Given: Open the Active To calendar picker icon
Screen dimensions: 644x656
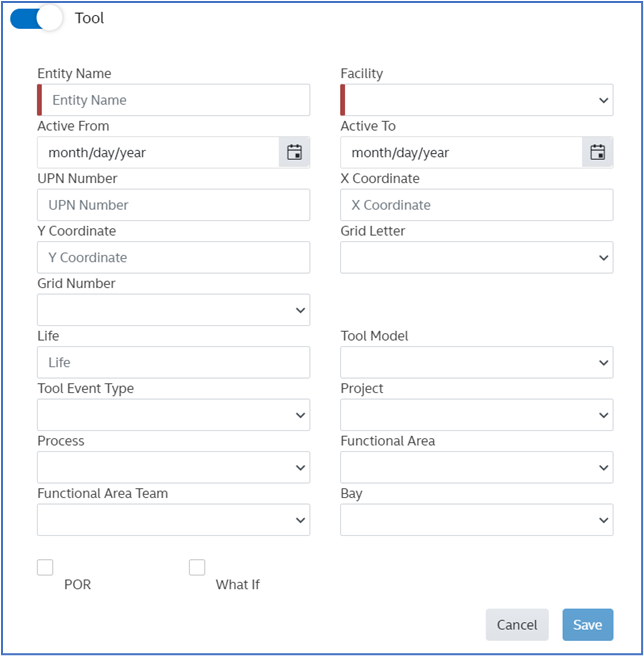Looking at the screenshot, I should (x=597, y=152).
